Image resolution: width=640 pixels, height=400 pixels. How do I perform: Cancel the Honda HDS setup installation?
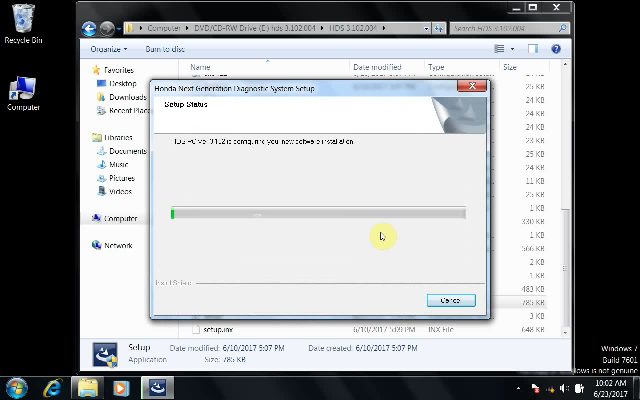point(451,300)
